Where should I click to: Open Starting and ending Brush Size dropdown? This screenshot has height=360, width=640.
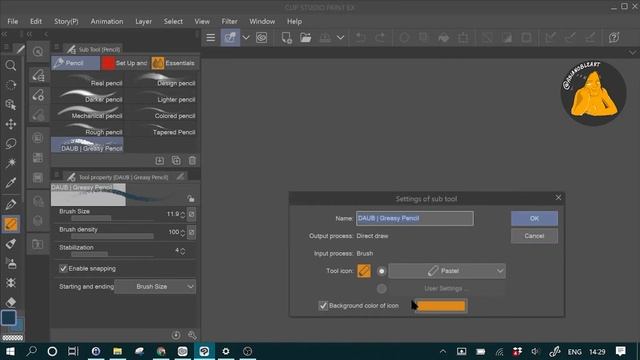[155, 287]
